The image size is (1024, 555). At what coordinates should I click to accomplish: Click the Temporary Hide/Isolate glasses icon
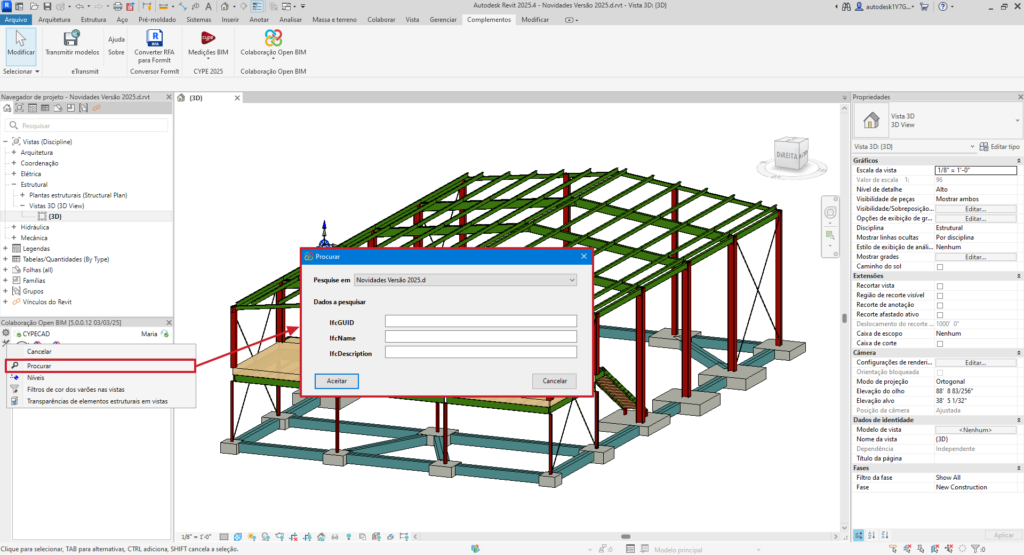335,537
